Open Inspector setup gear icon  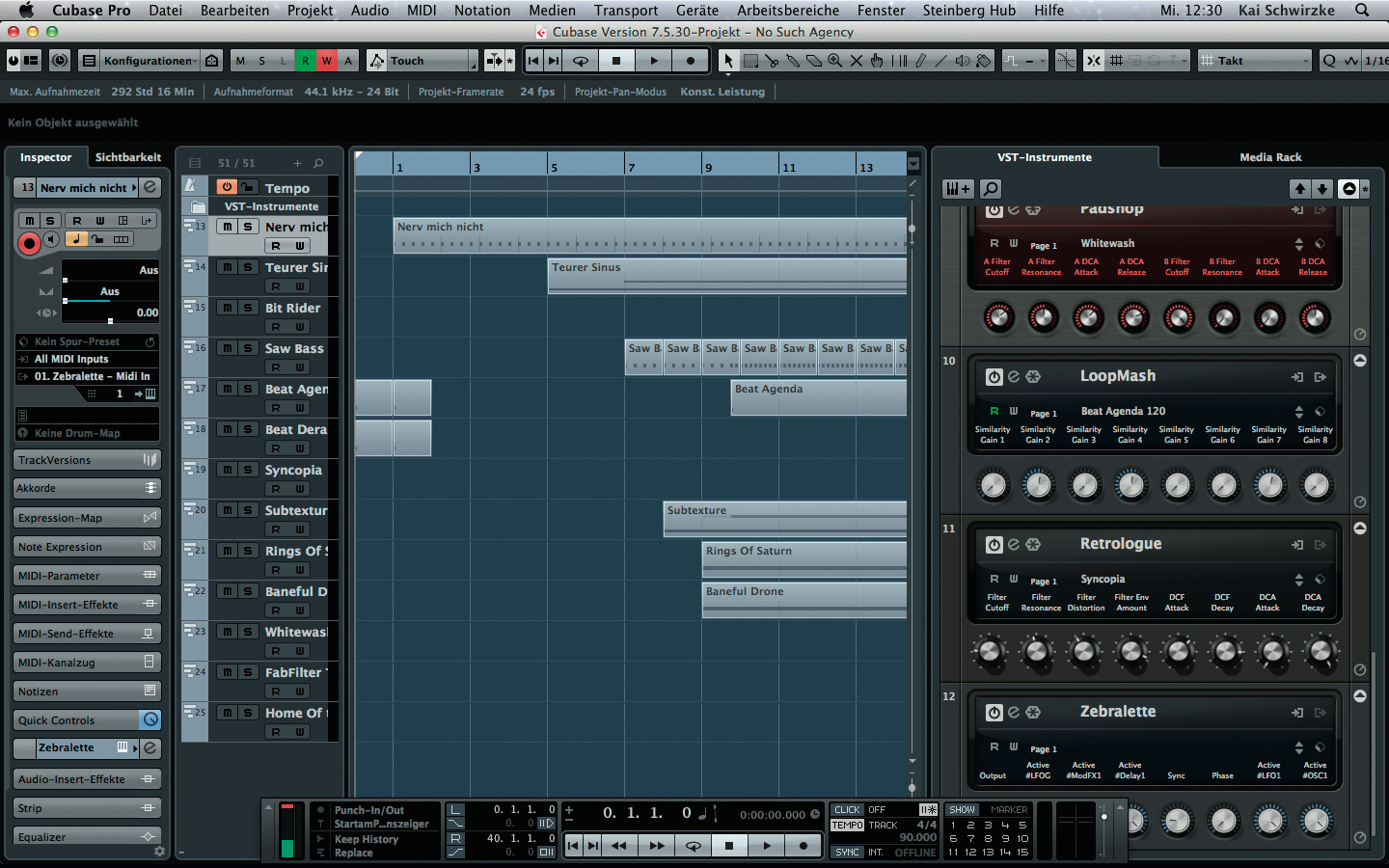click(159, 851)
